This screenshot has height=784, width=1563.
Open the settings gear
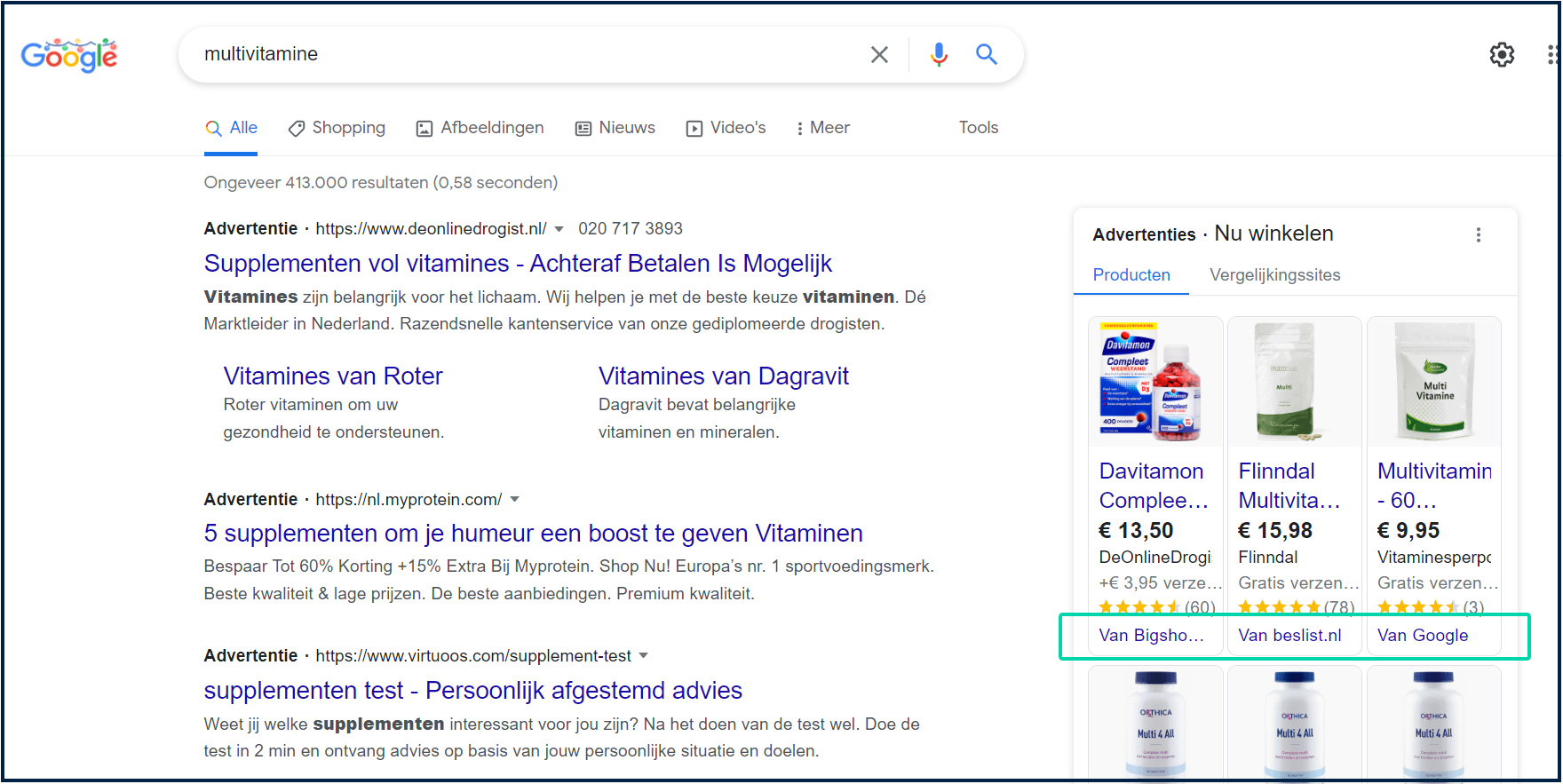pos(1502,55)
